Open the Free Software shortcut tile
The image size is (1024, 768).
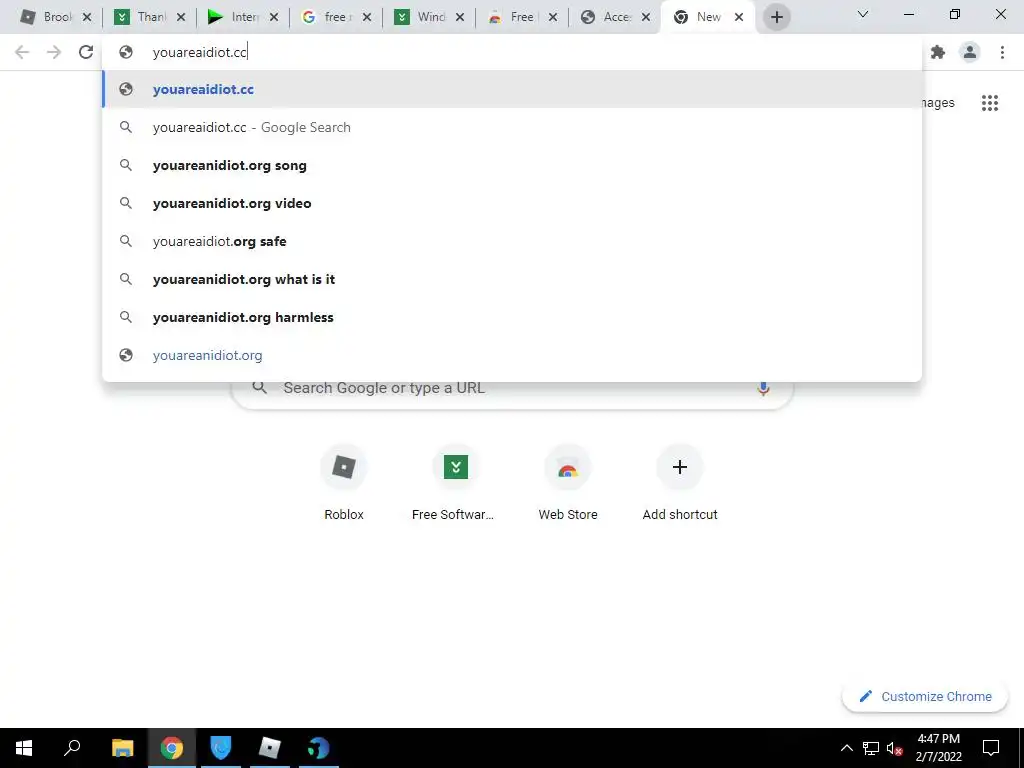(x=455, y=483)
